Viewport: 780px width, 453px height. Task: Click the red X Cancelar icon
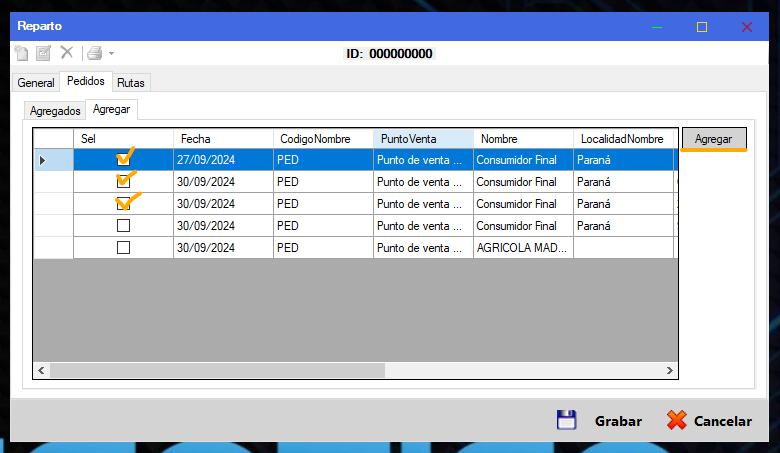(677, 421)
